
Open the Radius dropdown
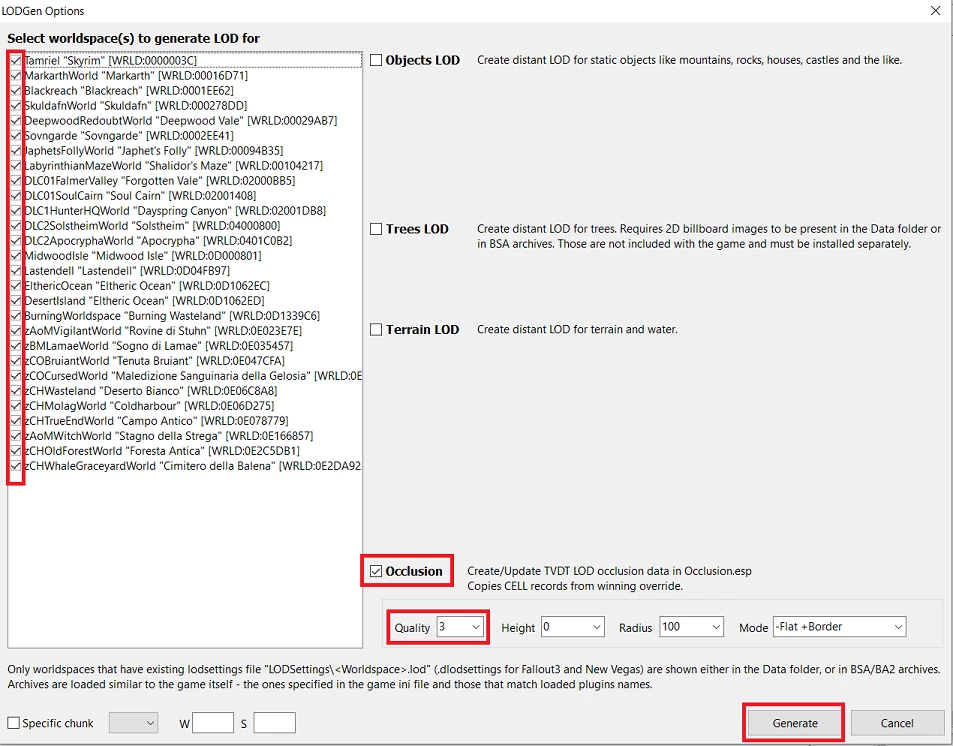pos(692,627)
